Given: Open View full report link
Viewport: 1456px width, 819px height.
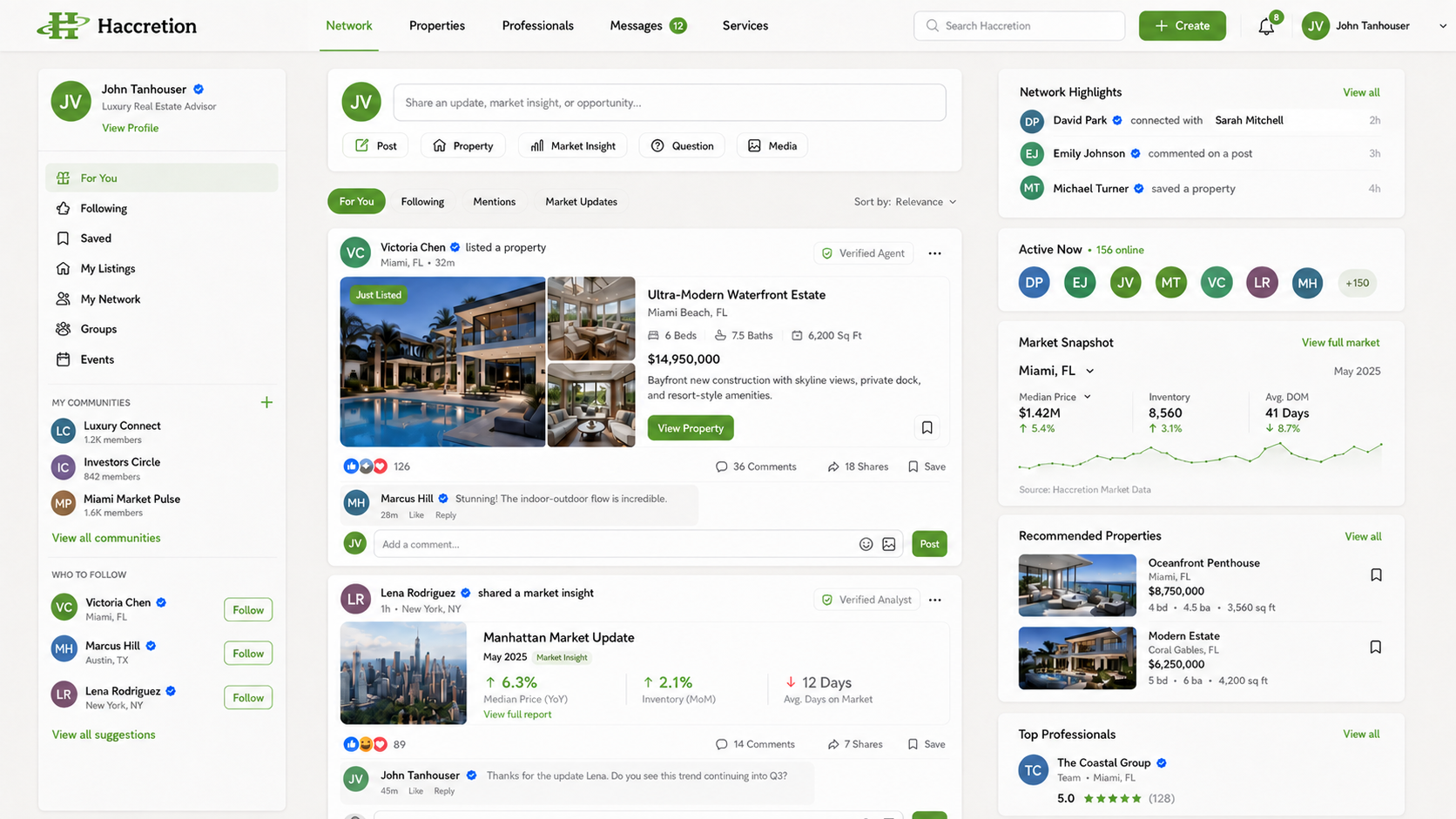Looking at the screenshot, I should (x=517, y=715).
